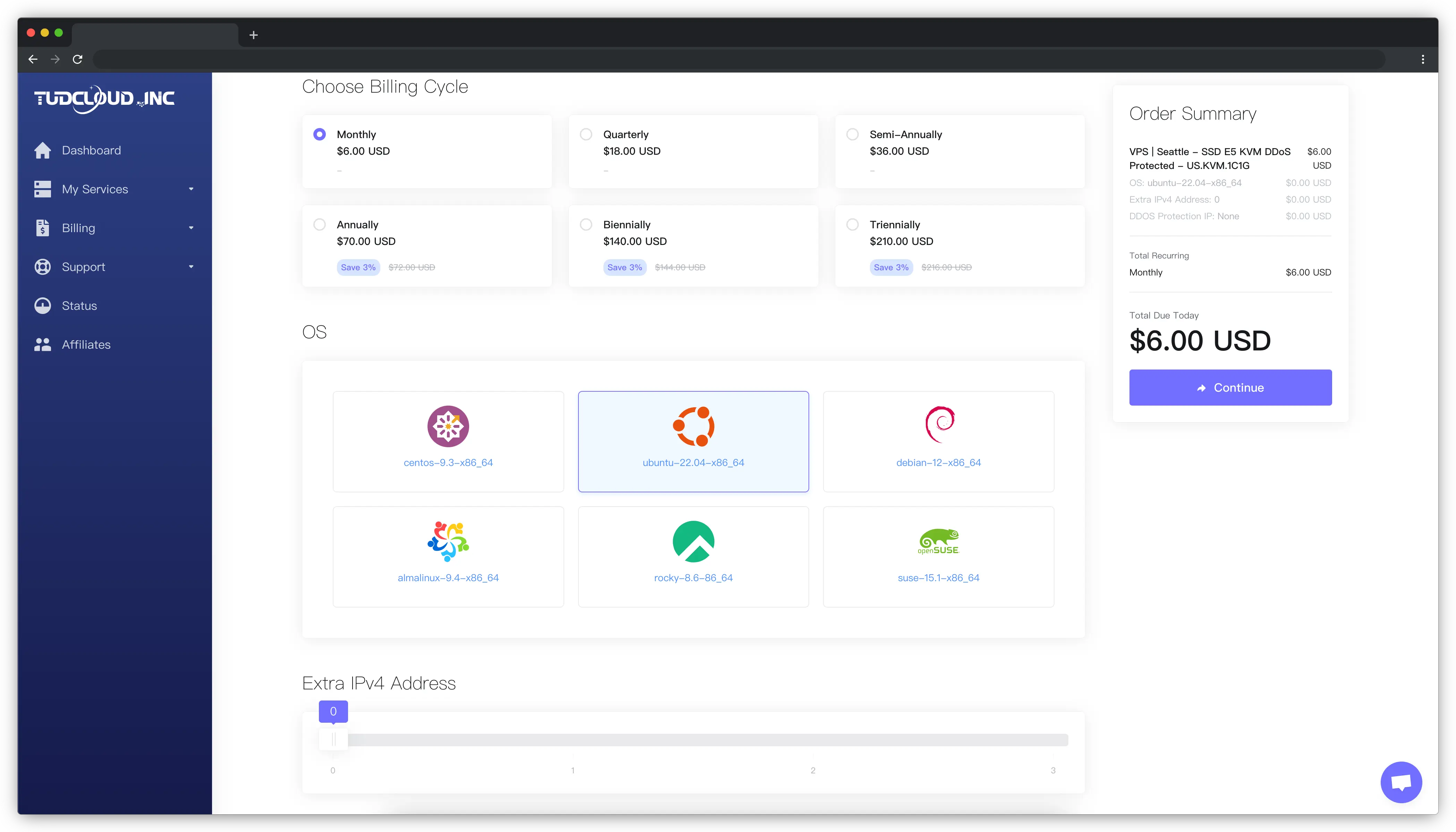Open the Dashboard via its home icon

click(43, 150)
